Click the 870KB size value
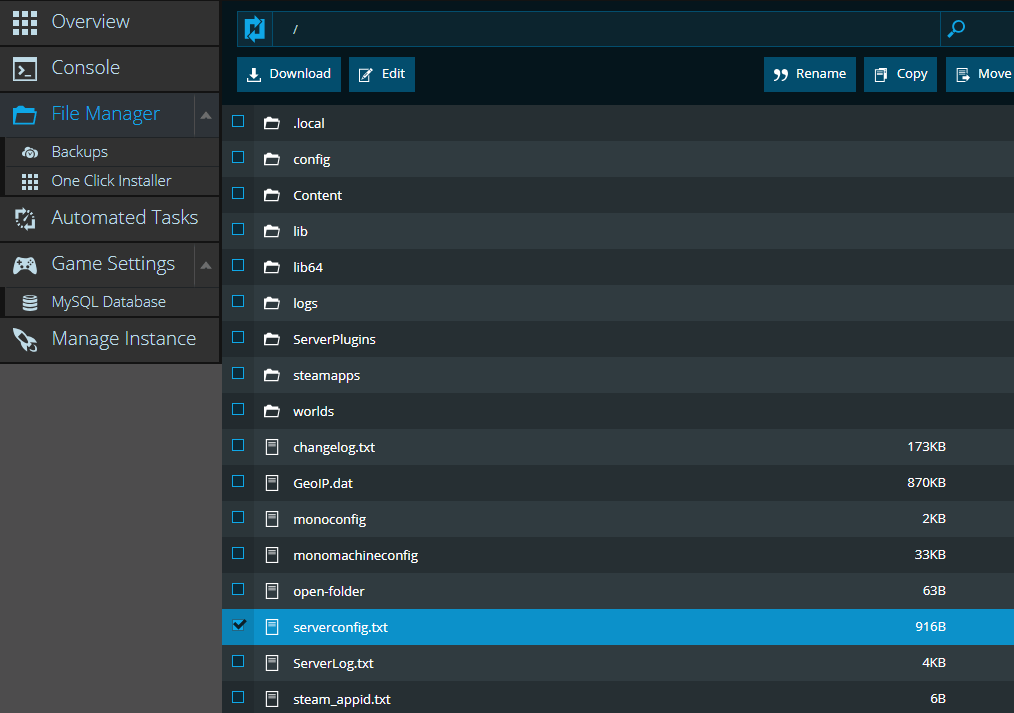This screenshot has height=713, width=1014. (926, 483)
